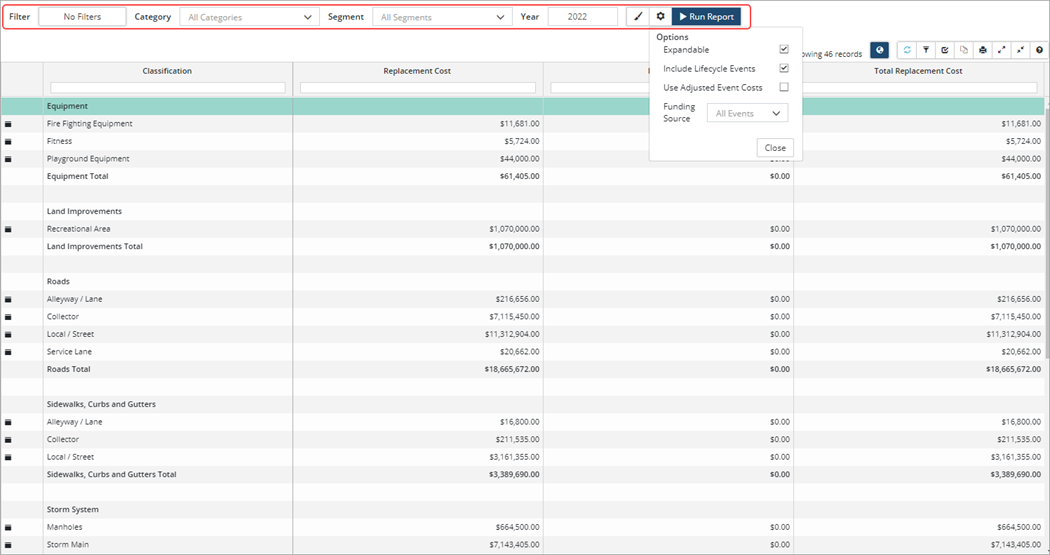Click the Run Report button
The width and height of the screenshot is (1050, 555).
pos(706,17)
